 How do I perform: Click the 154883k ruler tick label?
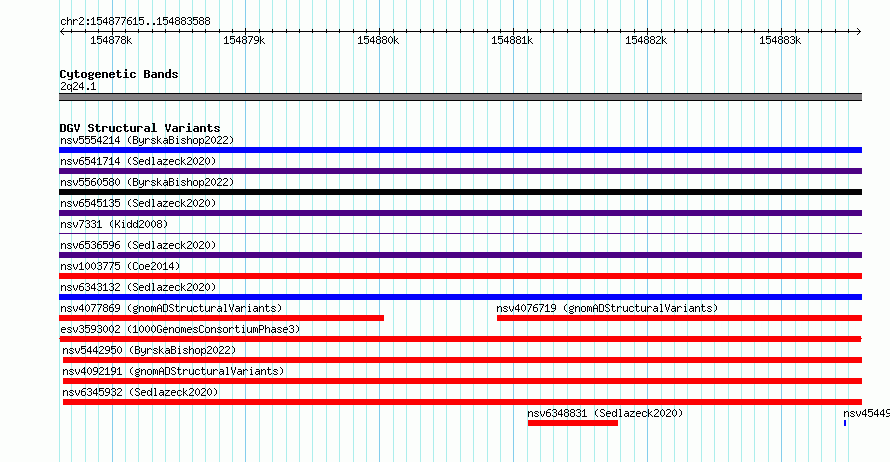(x=780, y=40)
